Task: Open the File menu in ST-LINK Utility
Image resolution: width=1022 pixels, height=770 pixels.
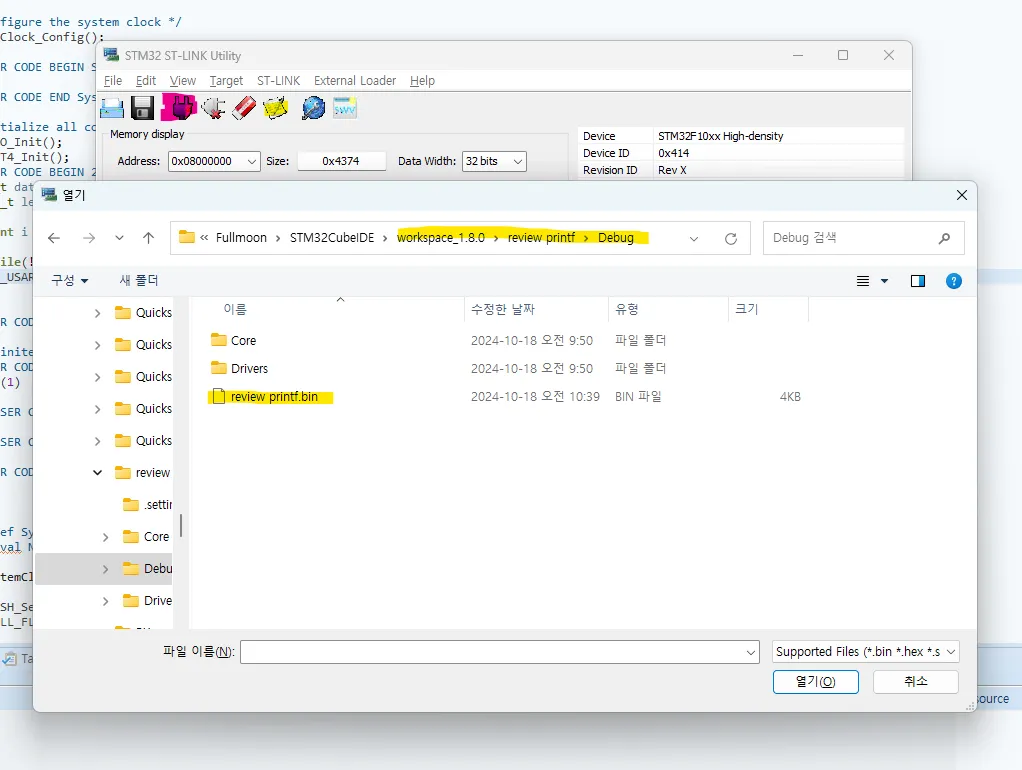Action: click(113, 81)
